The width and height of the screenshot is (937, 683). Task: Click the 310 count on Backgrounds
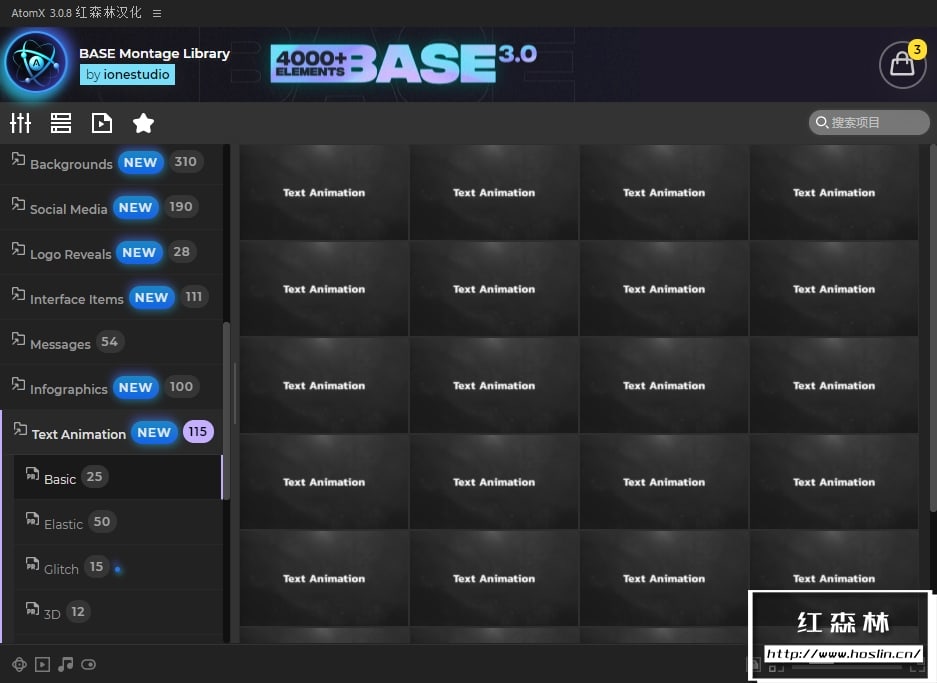186,161
